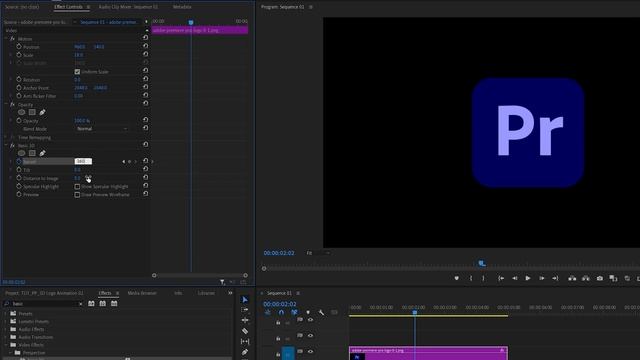
Task: Go to In point in Program monitor
Action: (501, 278)
